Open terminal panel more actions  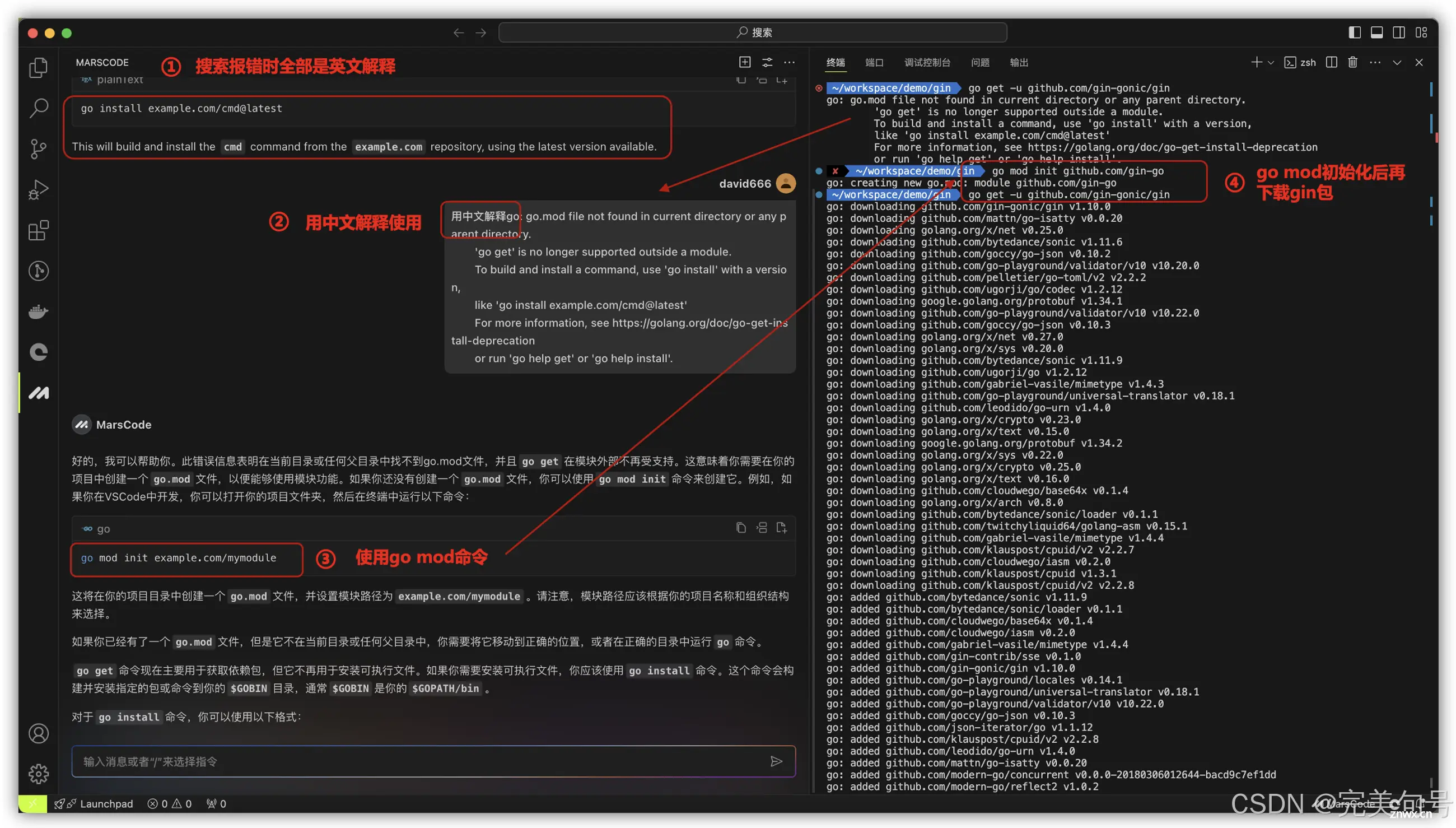[x=1375, y=62]
